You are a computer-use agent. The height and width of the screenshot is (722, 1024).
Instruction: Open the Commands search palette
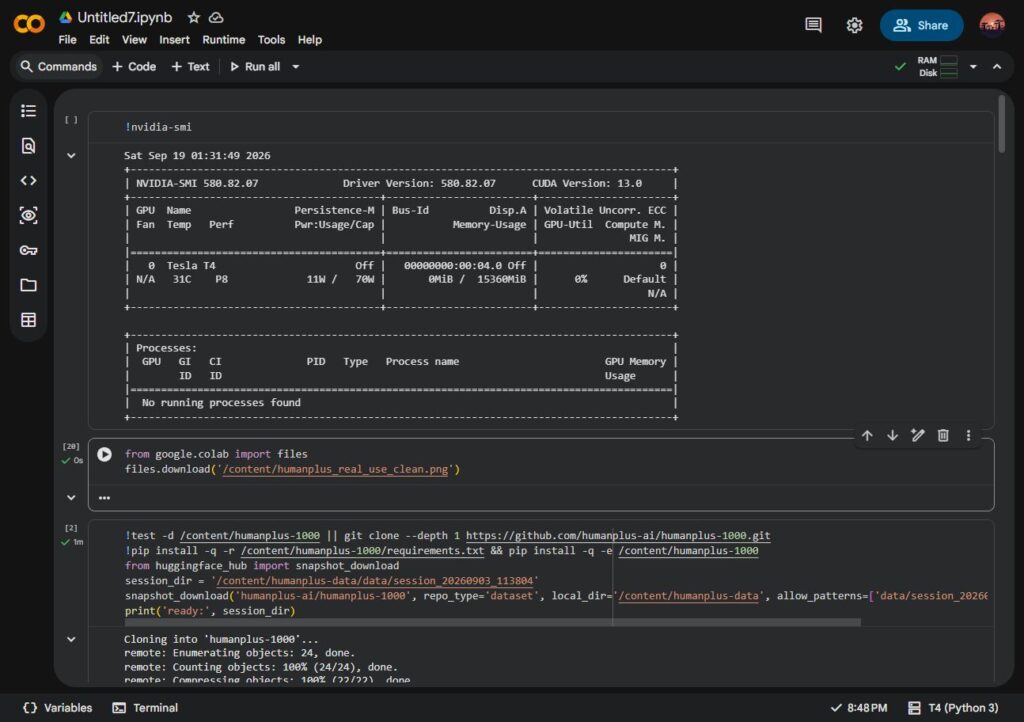[58, 67]
